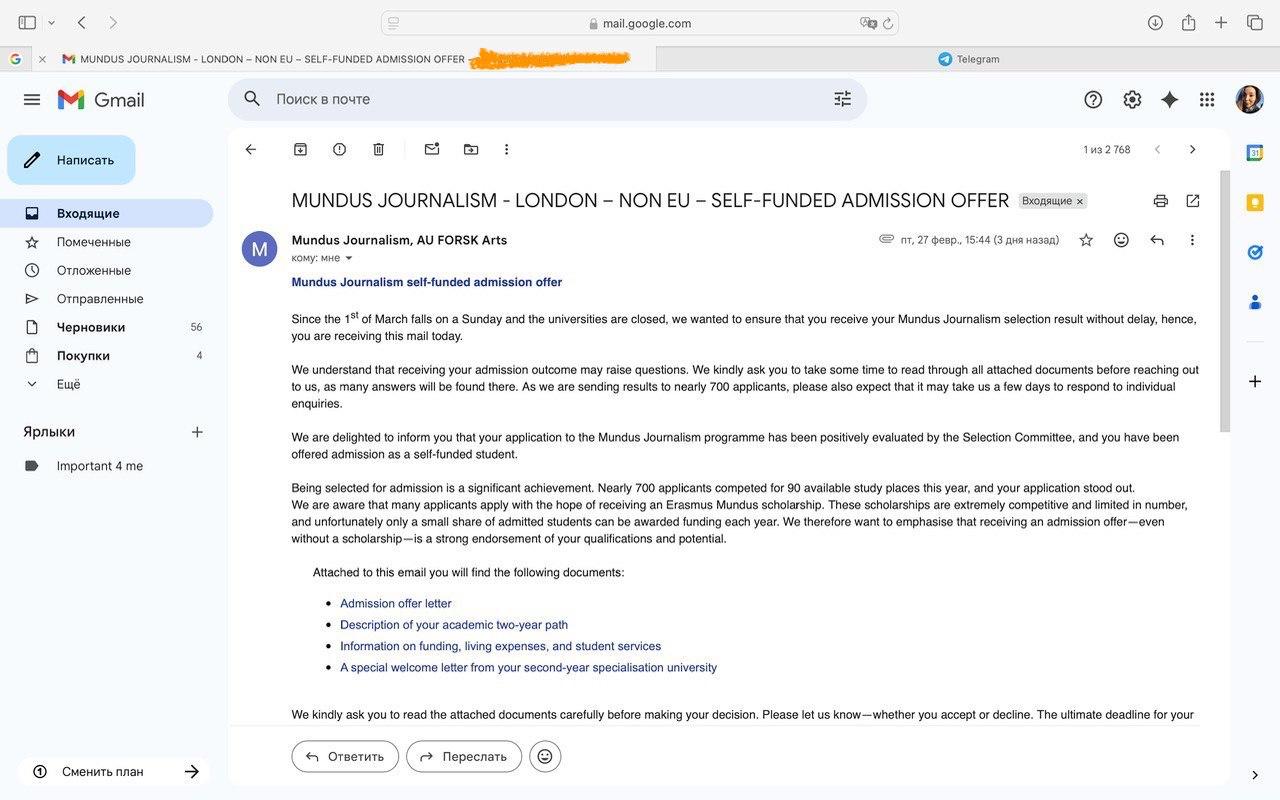
Task: Open the three-dot more options menu beside reply
Action: point(1192,240)
